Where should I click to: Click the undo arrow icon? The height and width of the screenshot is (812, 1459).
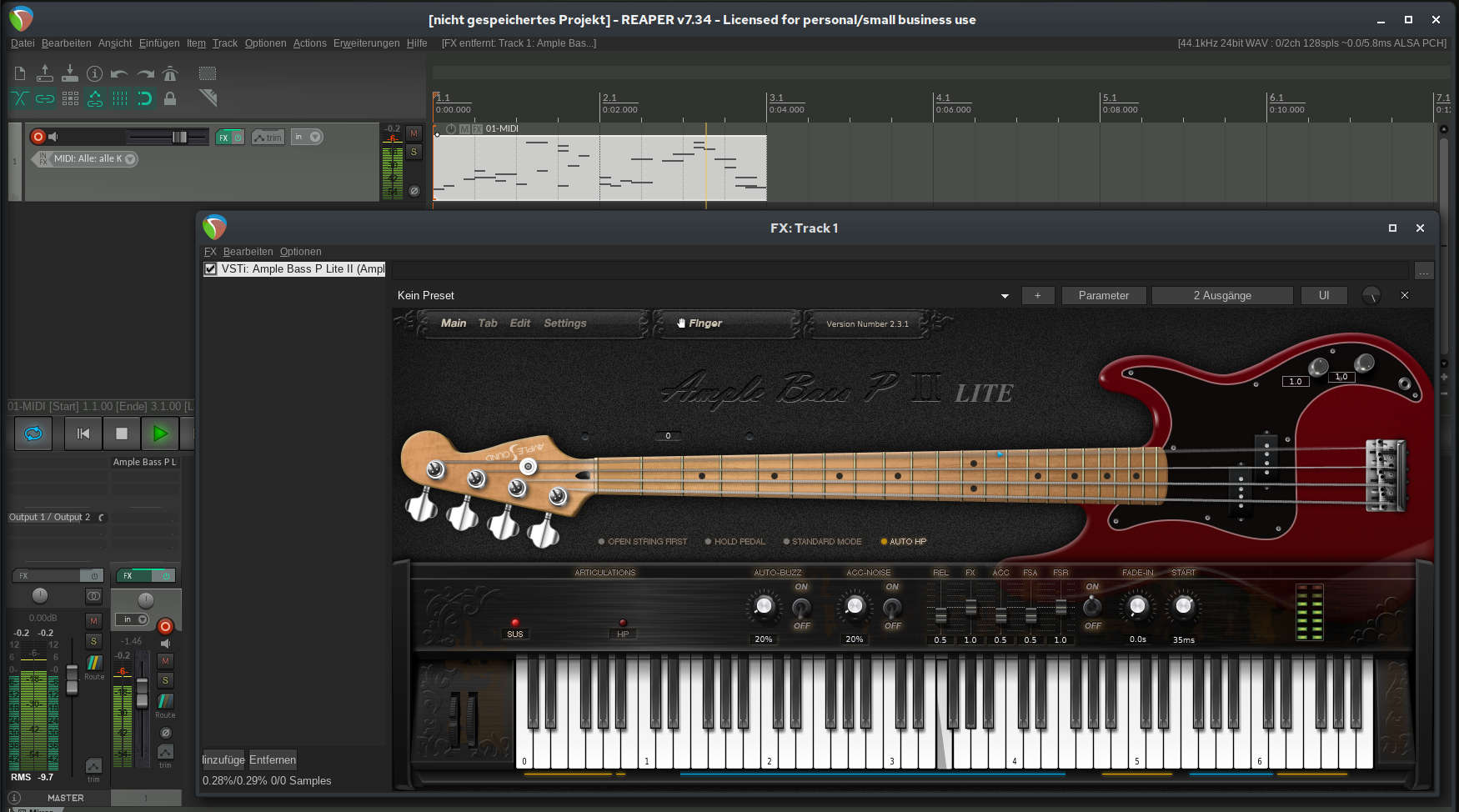[x=120, y=73]
